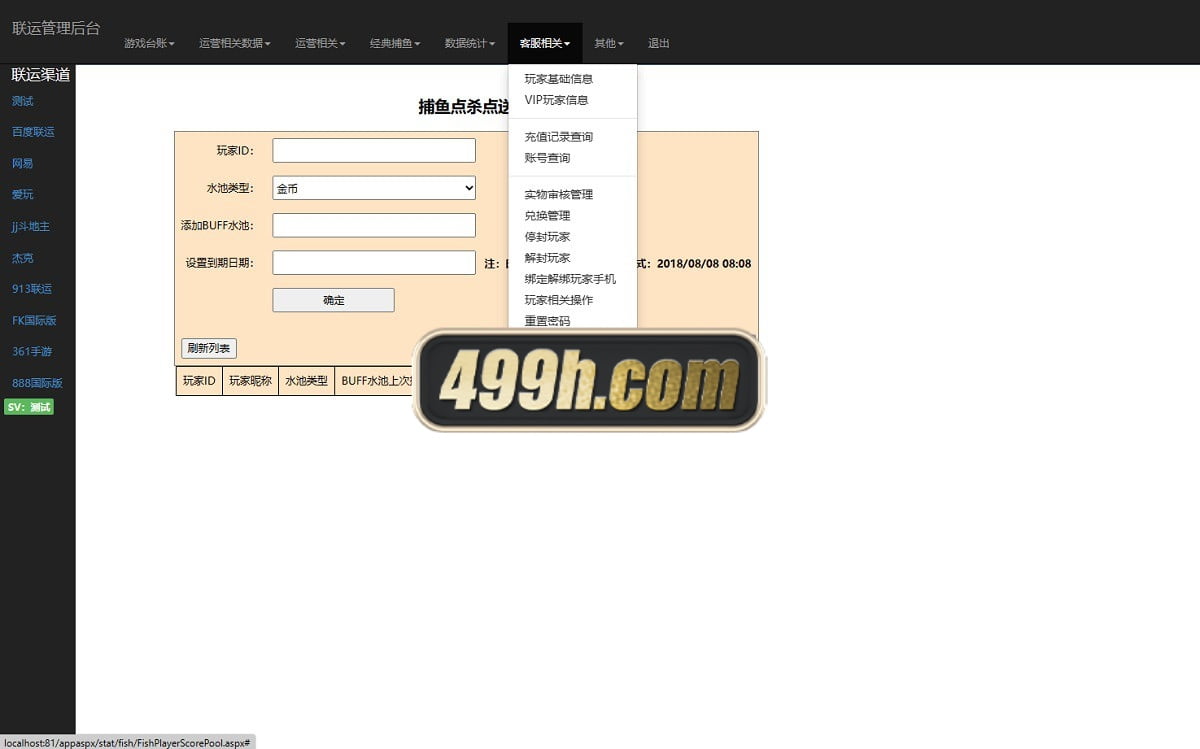
Task: Expand the 经典捕鱼 menu
Action: tap(395, 44)
